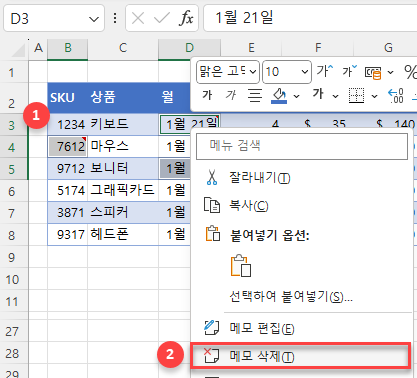Click cell with SKU 9317

coord(68,235)
